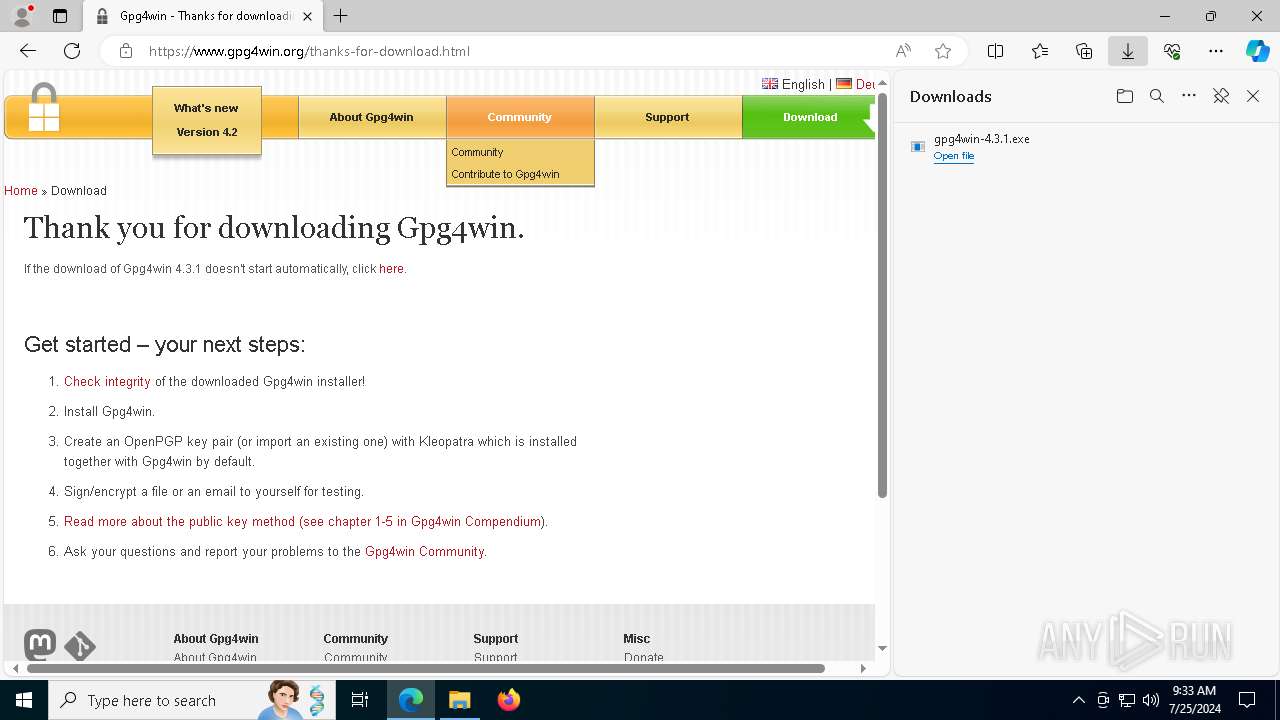Launch Firefox from taskbar
This screenshot has width=1280, height=720.
click(x=509, y=700)
